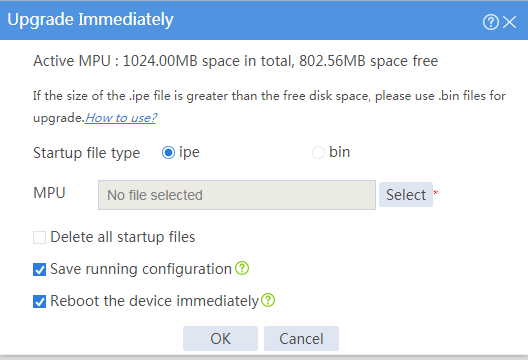The height and width of the screenshot is (360, 528).
Task: Click the Select button for MPU file
Action: point(406,195)
